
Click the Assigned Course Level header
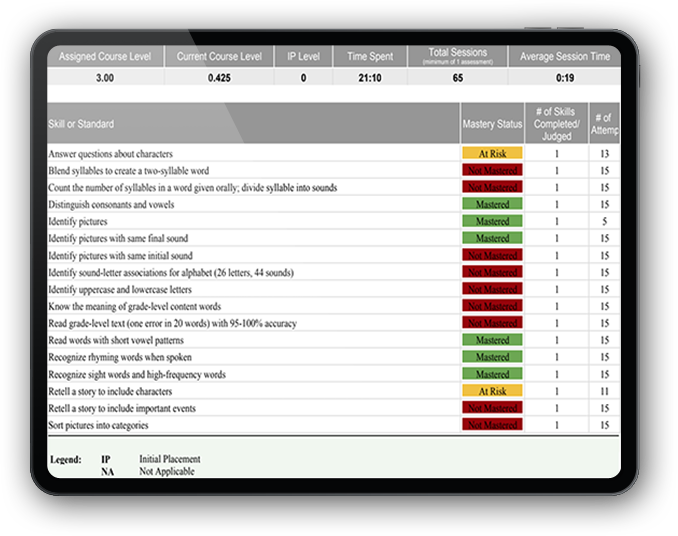[105, 57]
